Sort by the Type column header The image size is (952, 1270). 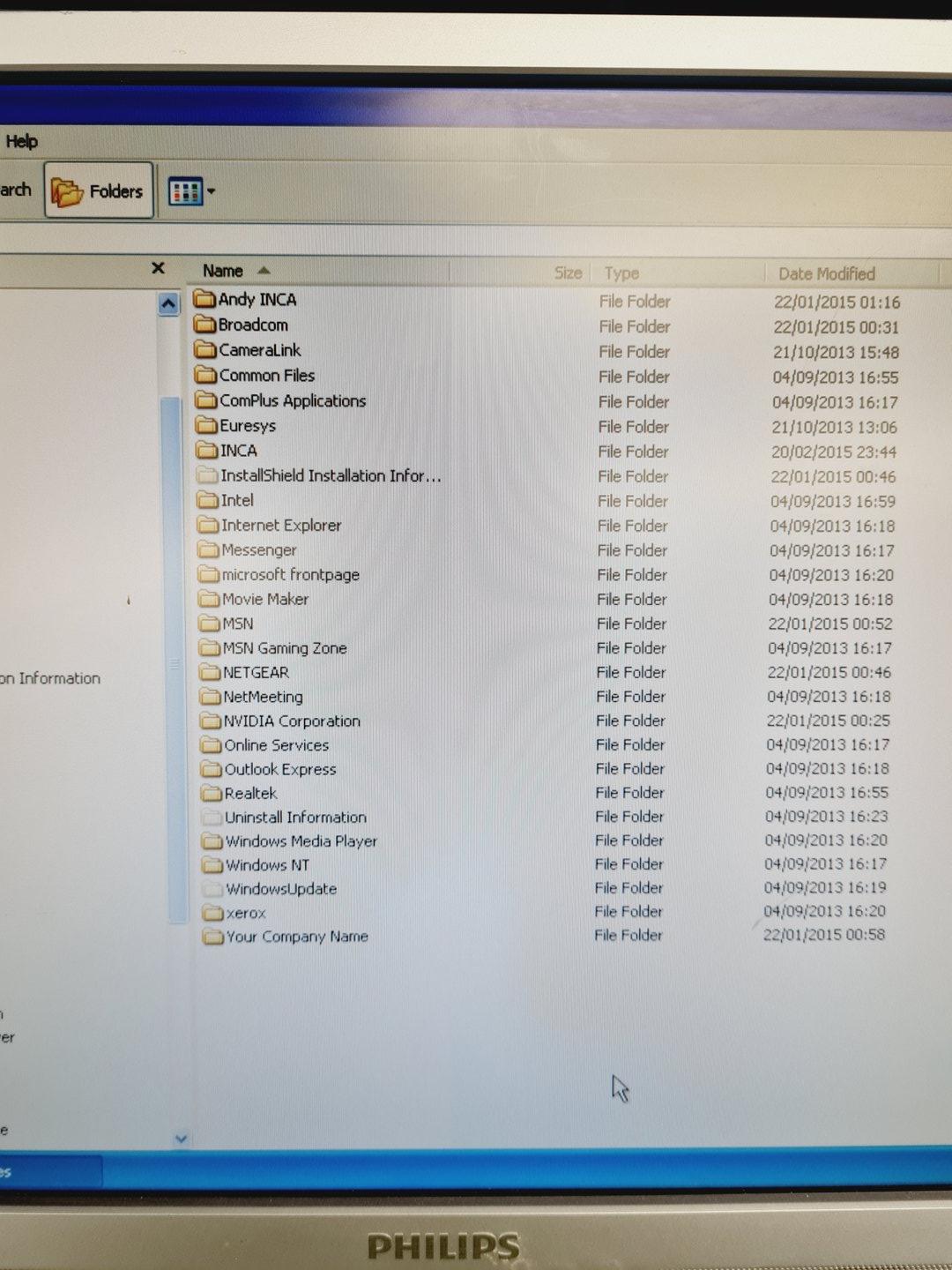pyautogui.click(x=621, y=273)
